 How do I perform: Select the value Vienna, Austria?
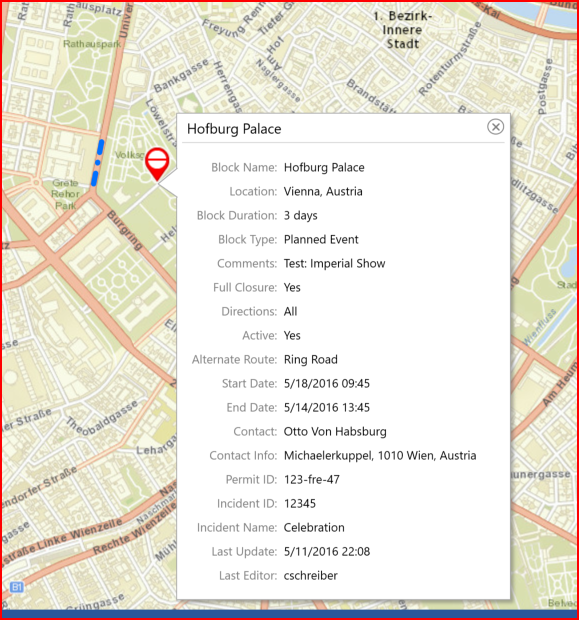point(323,191)
